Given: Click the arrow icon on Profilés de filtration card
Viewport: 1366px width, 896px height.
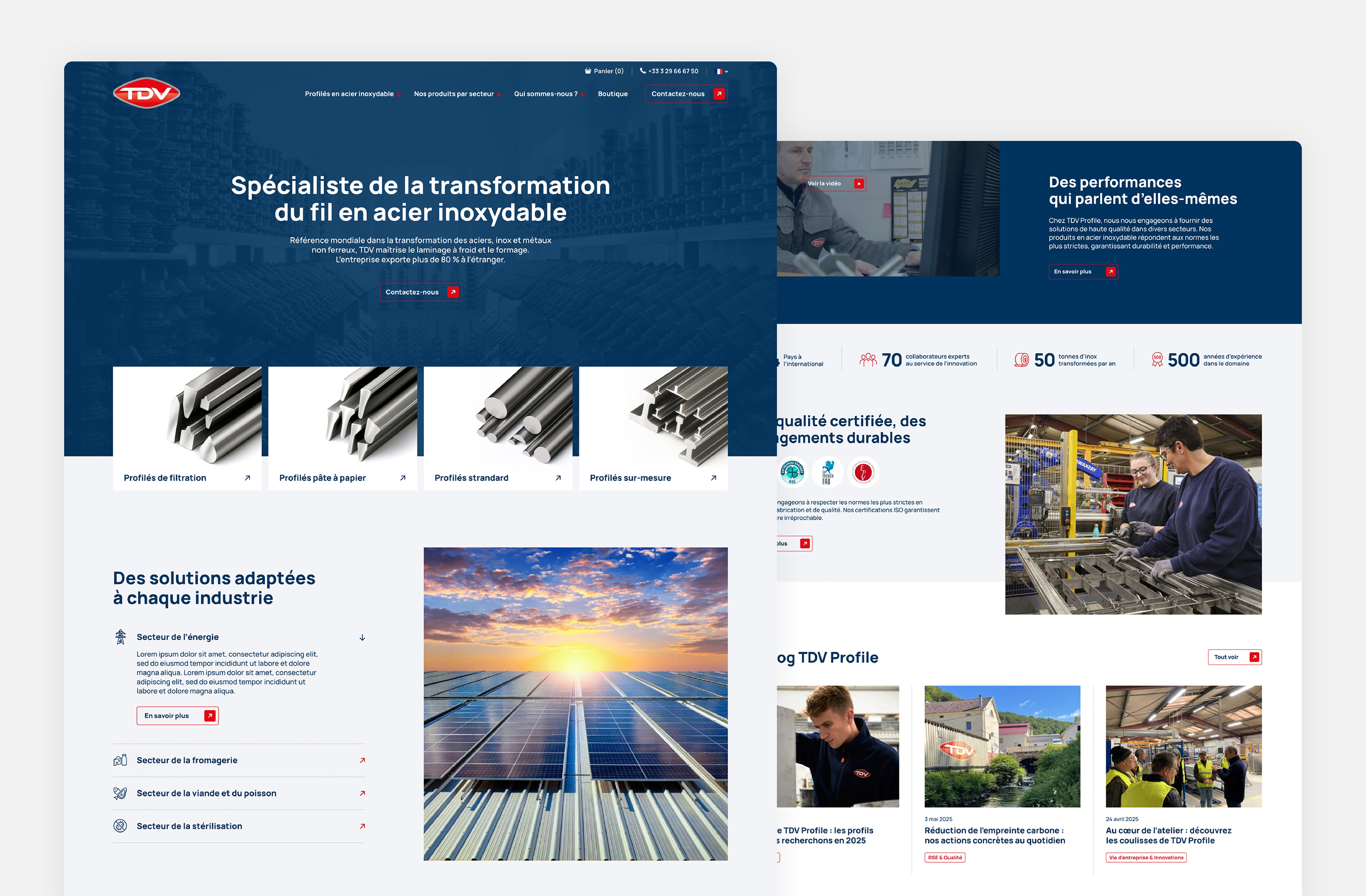Looking at the screenshot, I should [x=247, y=478].
